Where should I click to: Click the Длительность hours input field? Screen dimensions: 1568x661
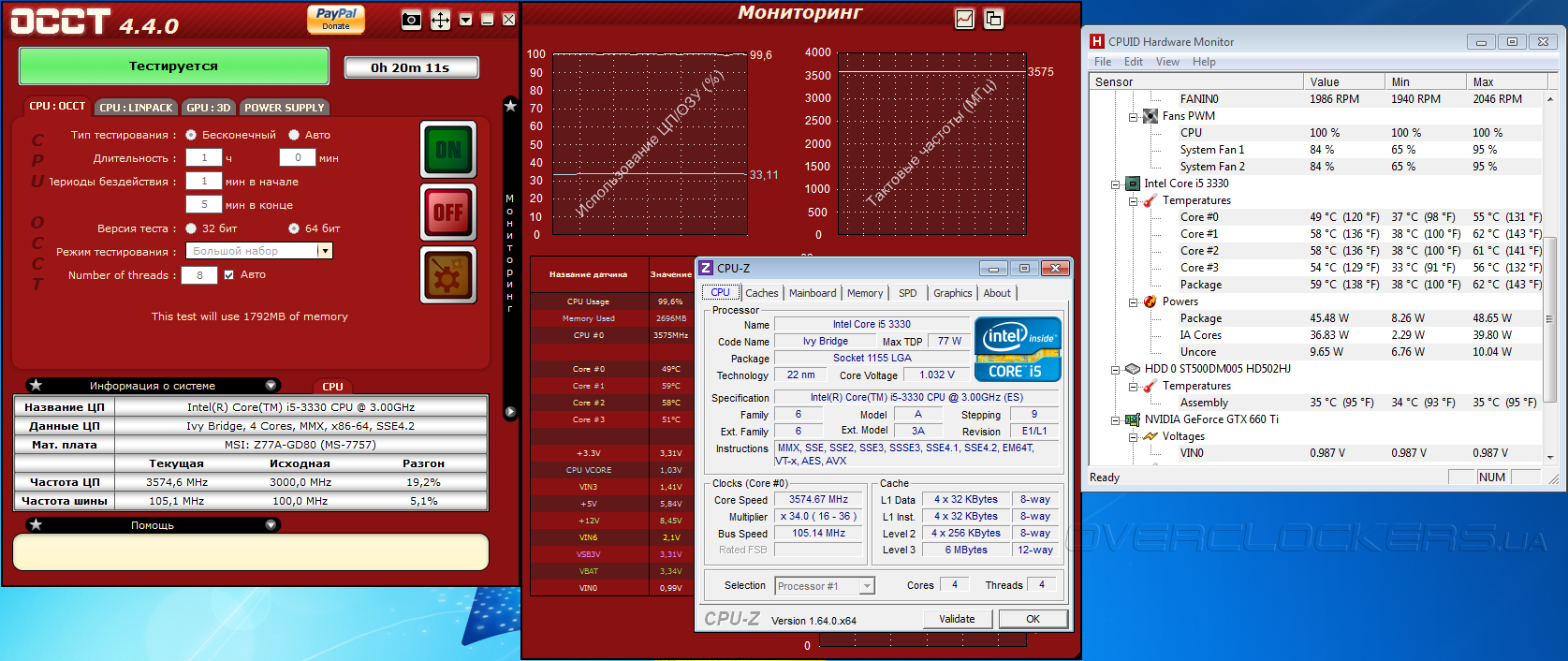pos(204,158)
